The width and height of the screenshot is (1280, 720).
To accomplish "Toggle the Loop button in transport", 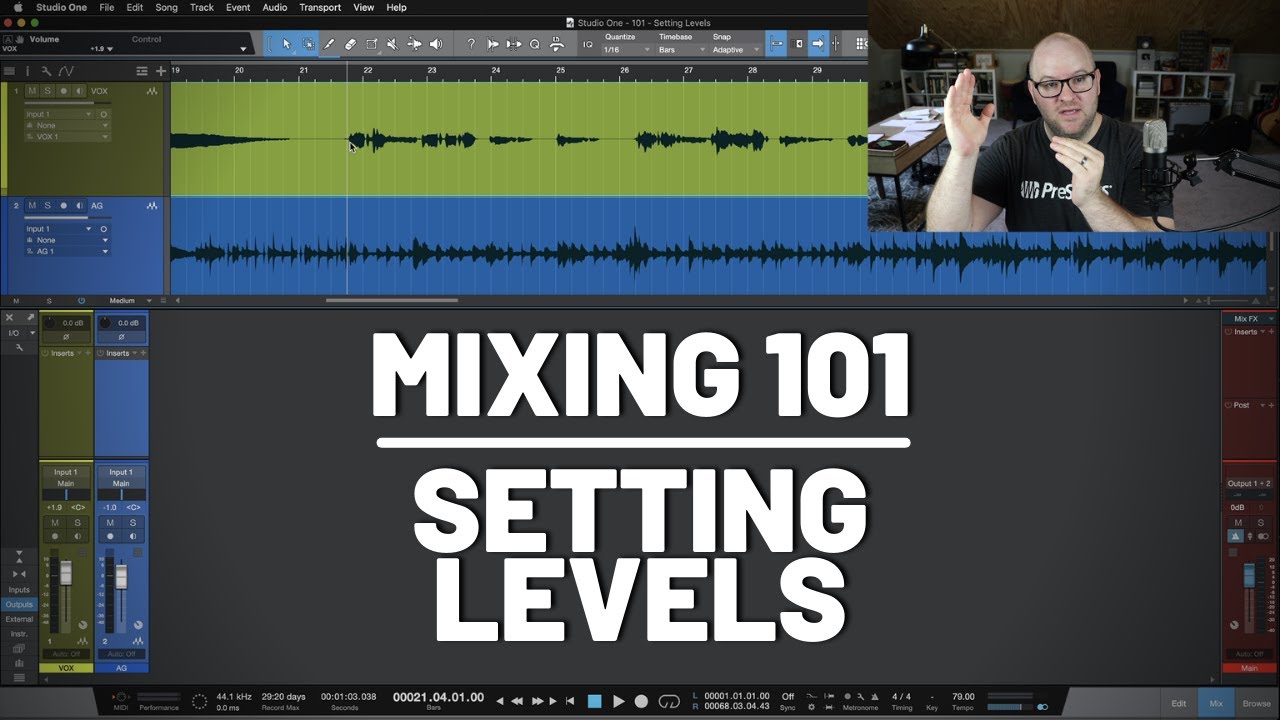I will point(669,701).
